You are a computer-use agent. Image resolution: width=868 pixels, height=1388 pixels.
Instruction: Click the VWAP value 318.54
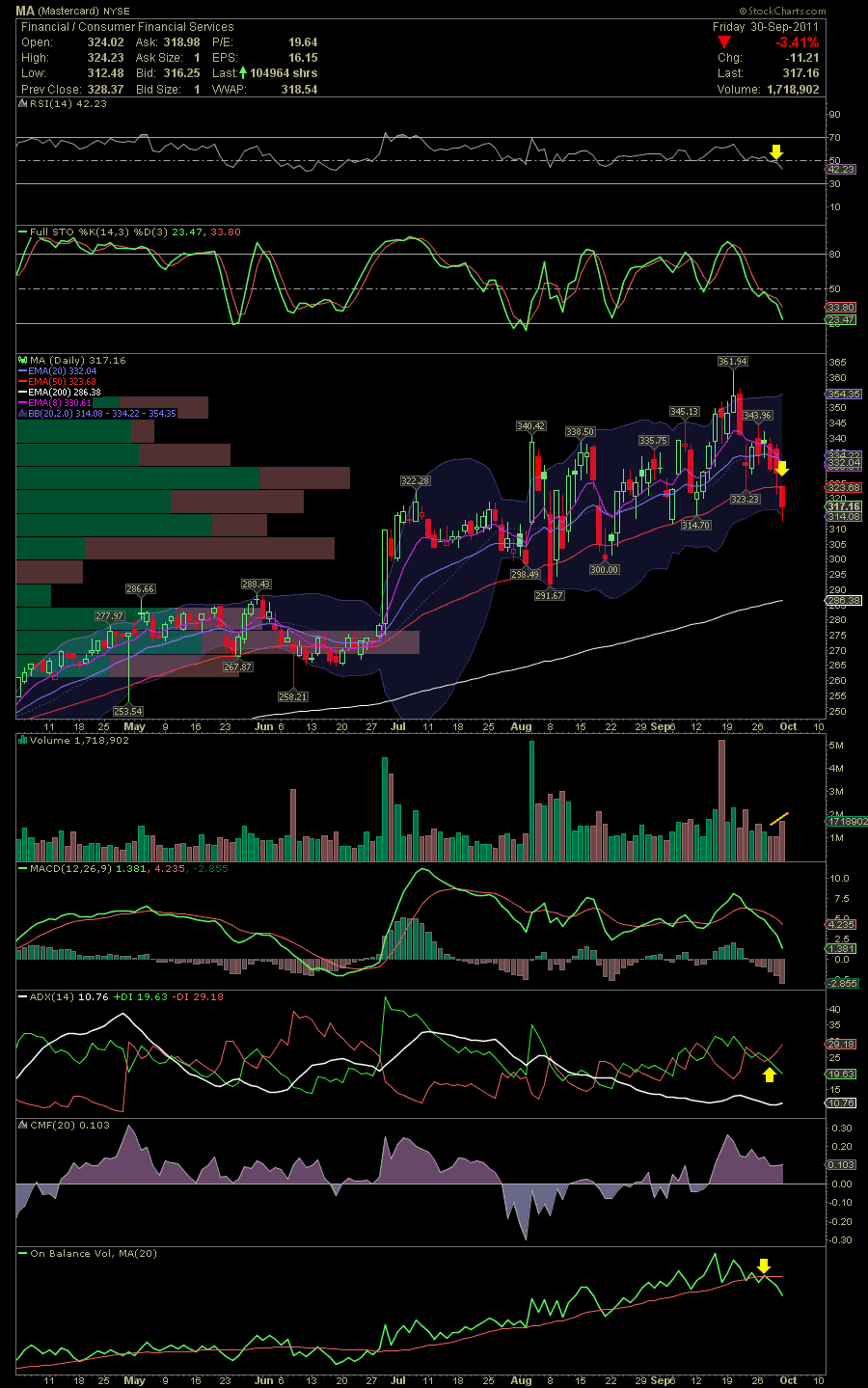coord(299,90)
